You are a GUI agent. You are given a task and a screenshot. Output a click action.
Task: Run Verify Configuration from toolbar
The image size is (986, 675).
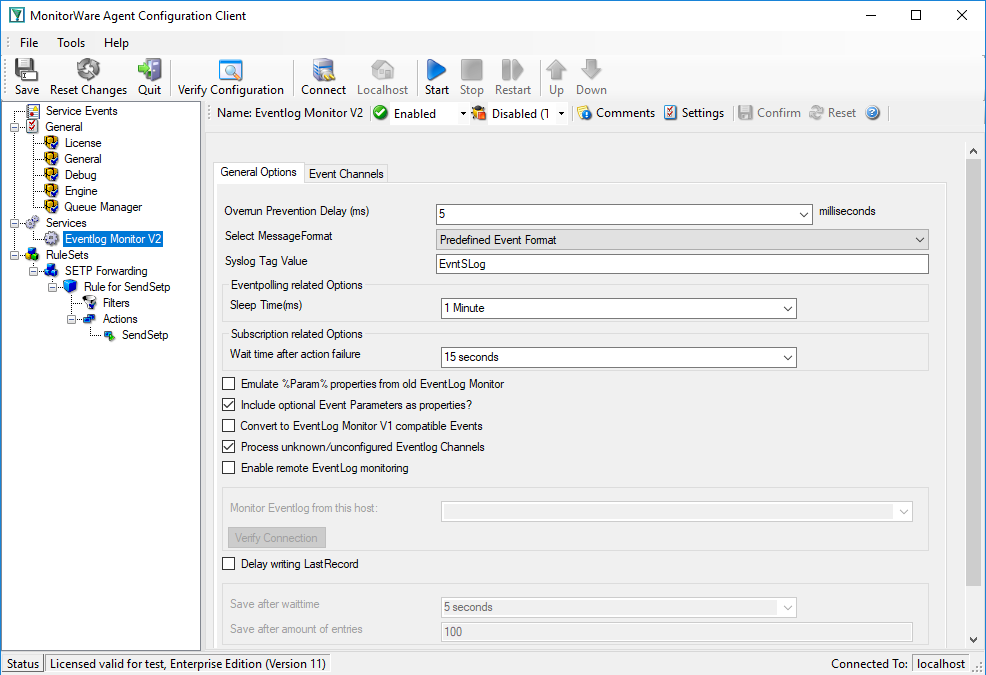coord(231,77)
